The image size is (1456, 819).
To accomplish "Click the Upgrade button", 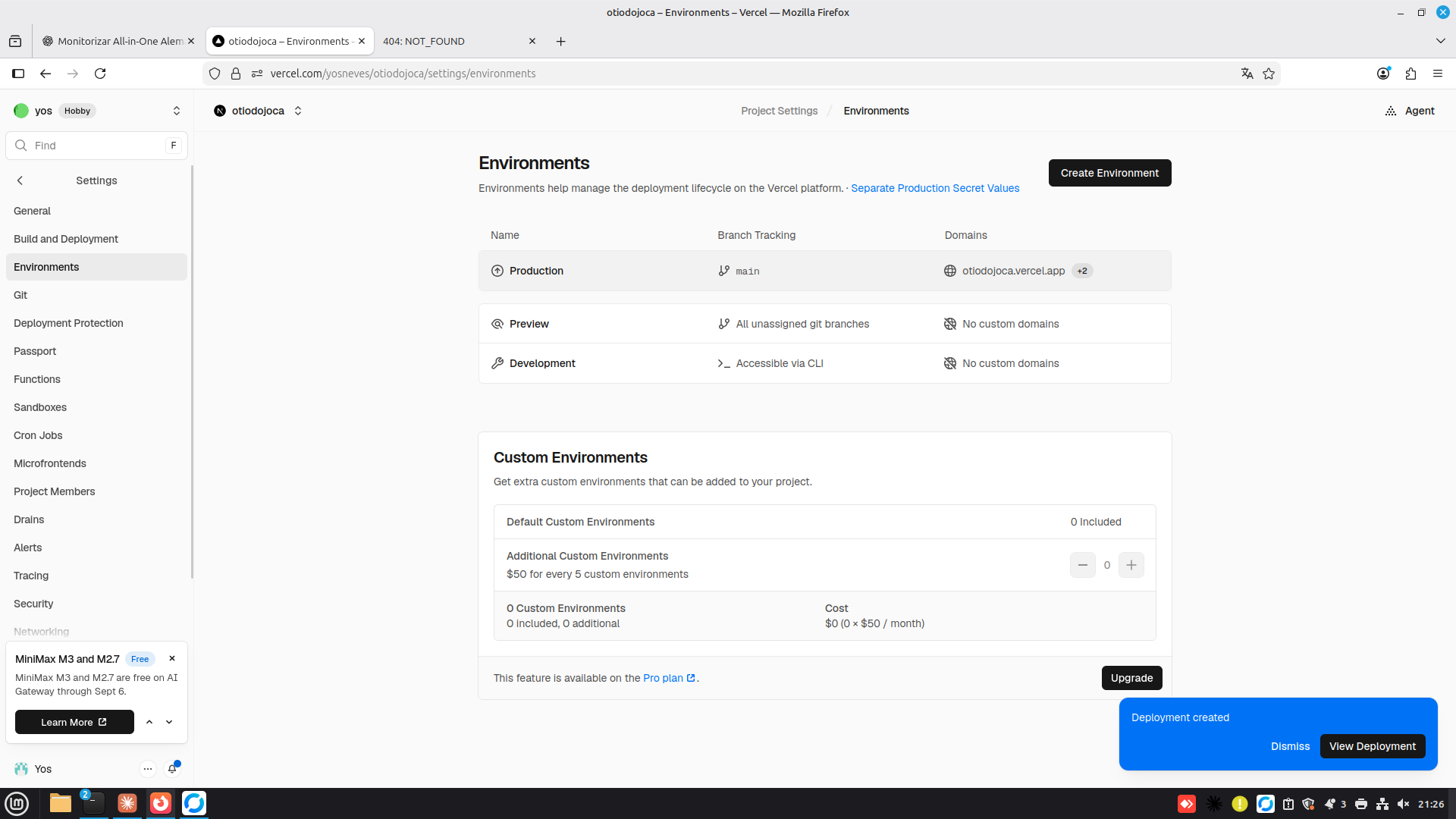I will (1131, 678).
